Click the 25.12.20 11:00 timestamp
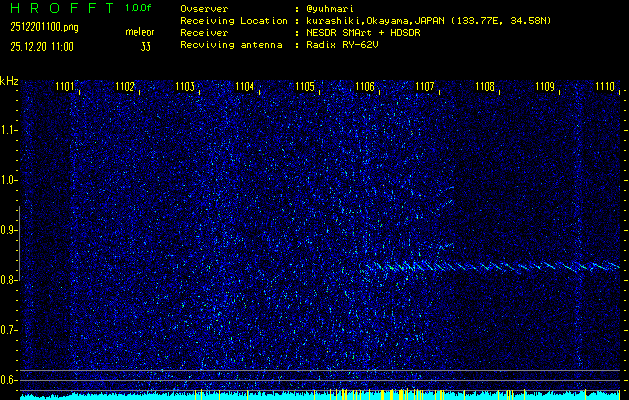 pos(43,46)
